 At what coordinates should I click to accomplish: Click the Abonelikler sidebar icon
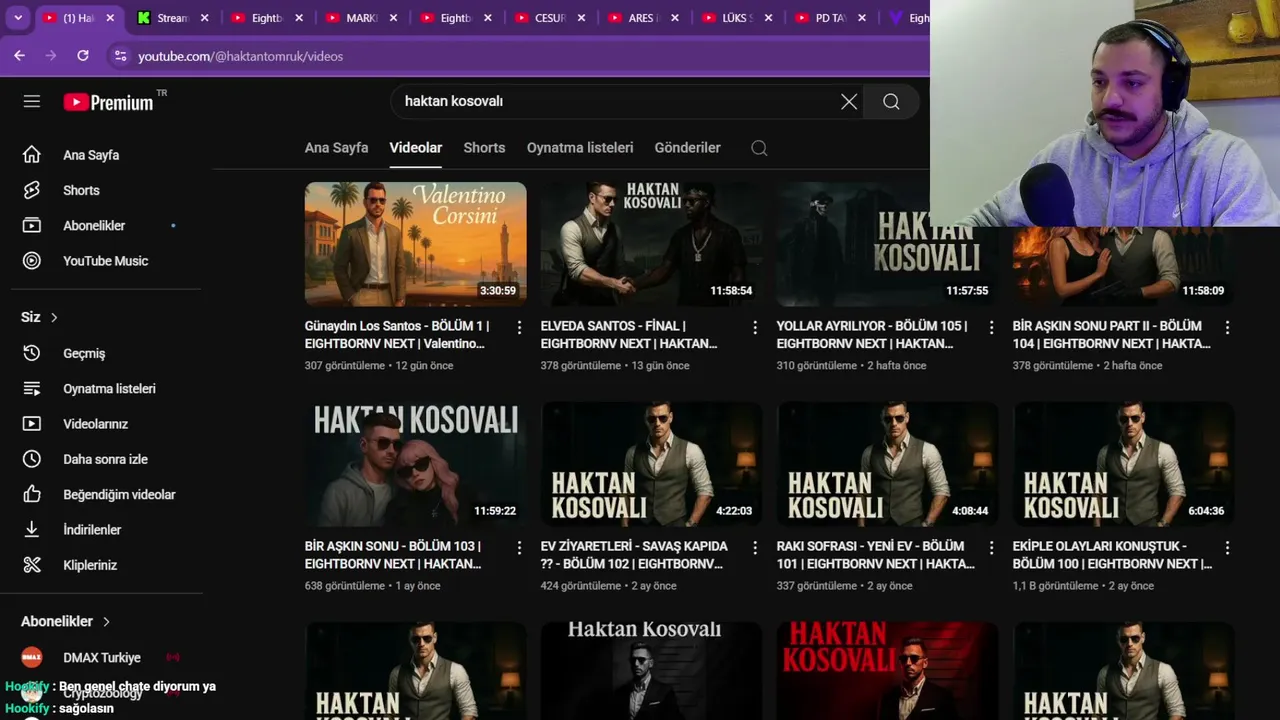point(32,225)
